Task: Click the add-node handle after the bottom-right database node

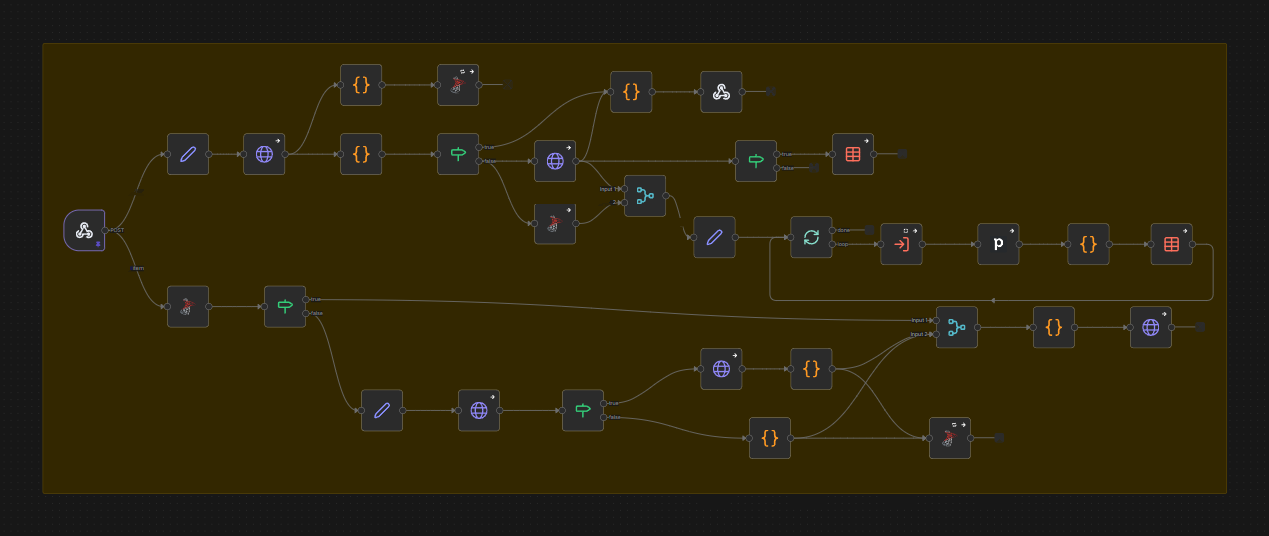Action: 999,438
